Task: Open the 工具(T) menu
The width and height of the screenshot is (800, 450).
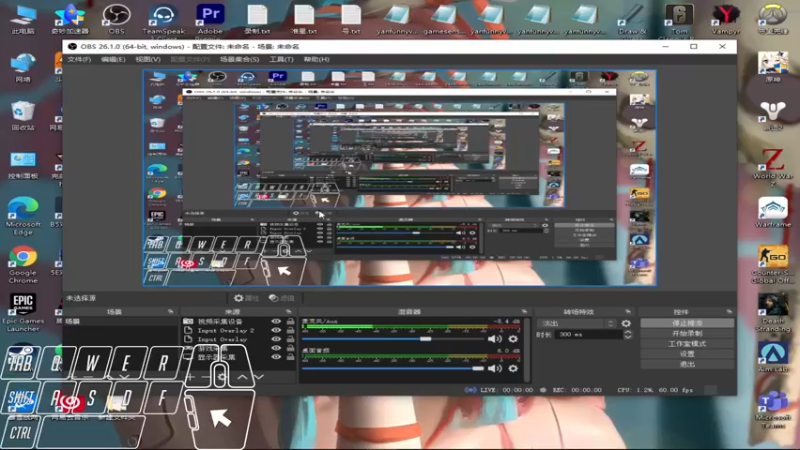Action: [x=281, y=60]
